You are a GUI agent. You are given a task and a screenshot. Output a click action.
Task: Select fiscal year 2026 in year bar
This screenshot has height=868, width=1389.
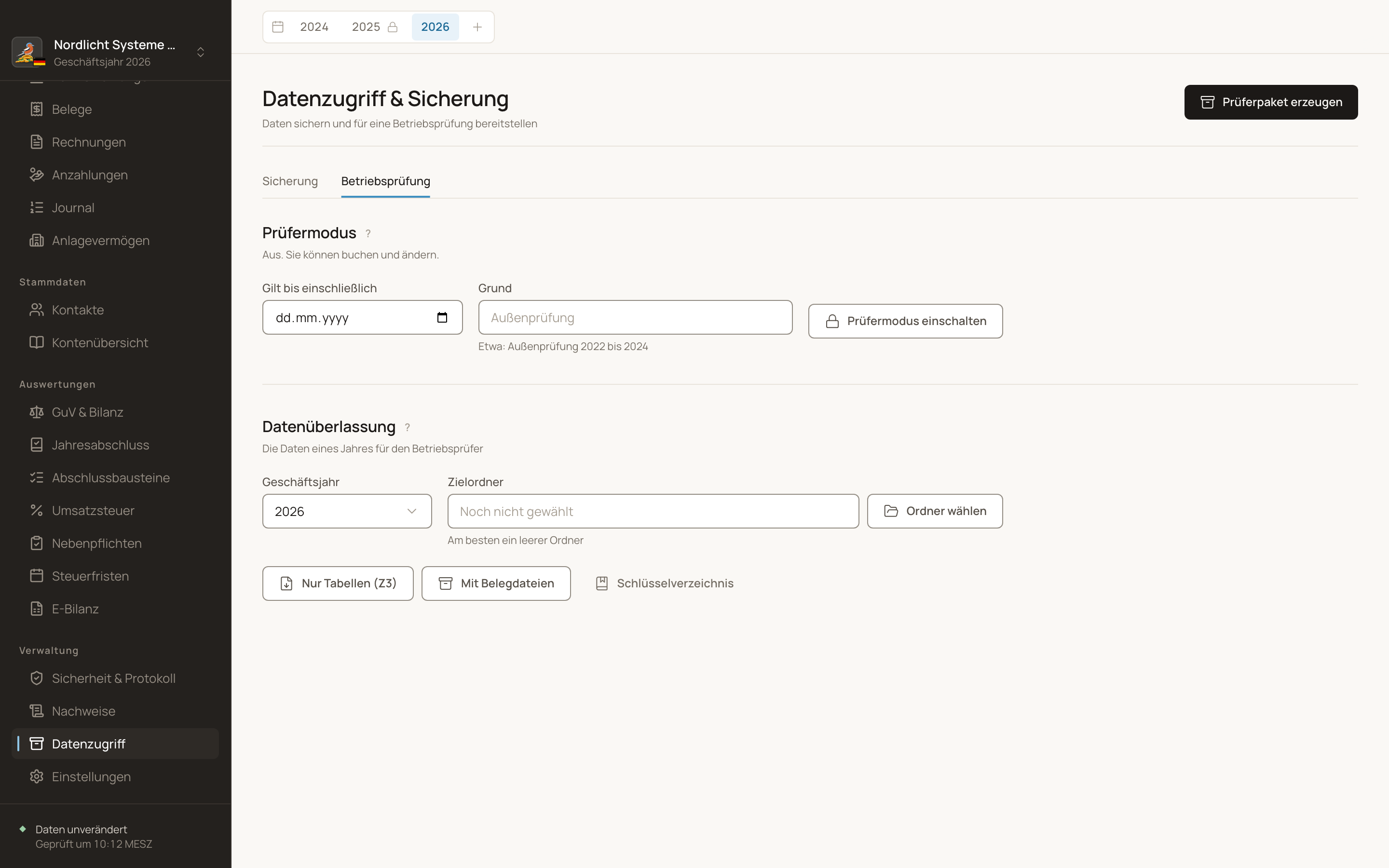(x=435, y=27)
